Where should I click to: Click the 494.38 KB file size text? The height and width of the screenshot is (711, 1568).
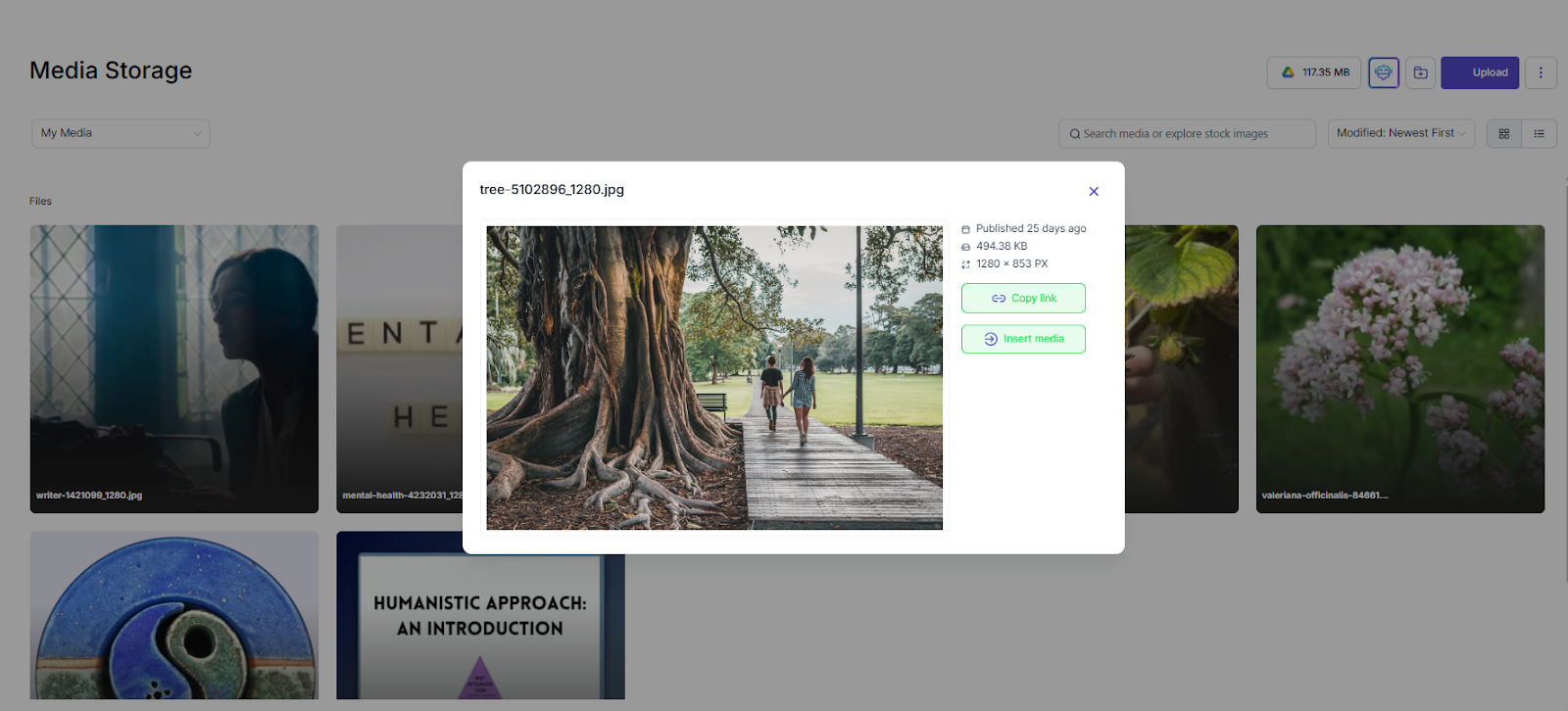[x=1002, y=246]
